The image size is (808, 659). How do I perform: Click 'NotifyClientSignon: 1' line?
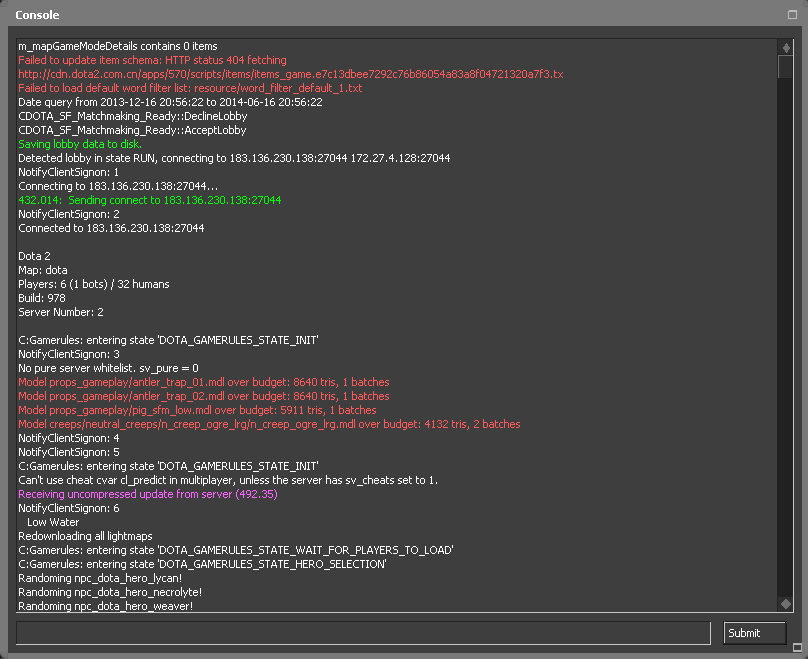pyautogui.click(x=69, y=172)
